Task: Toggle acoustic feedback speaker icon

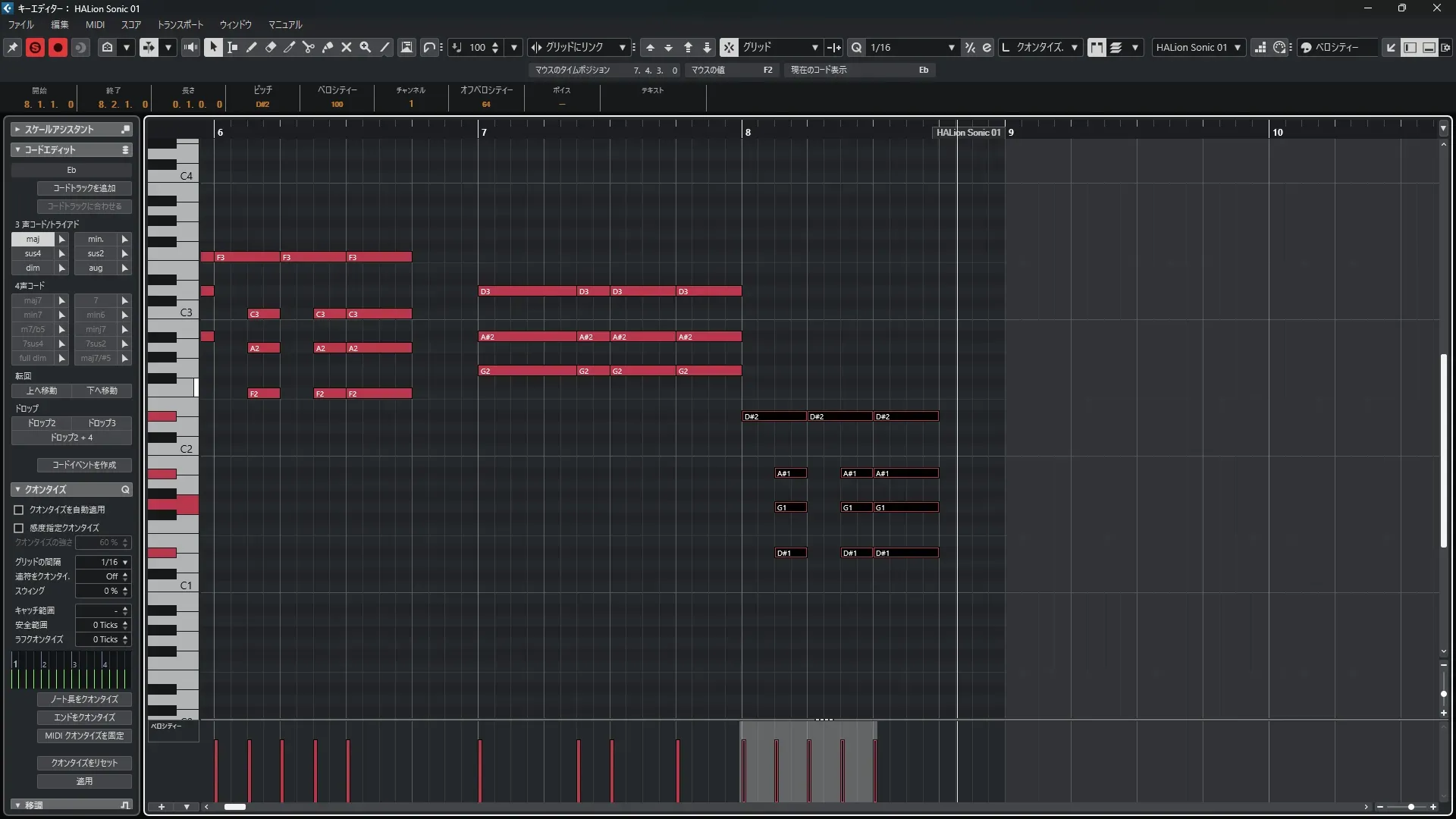Action: tap(190, 47)
